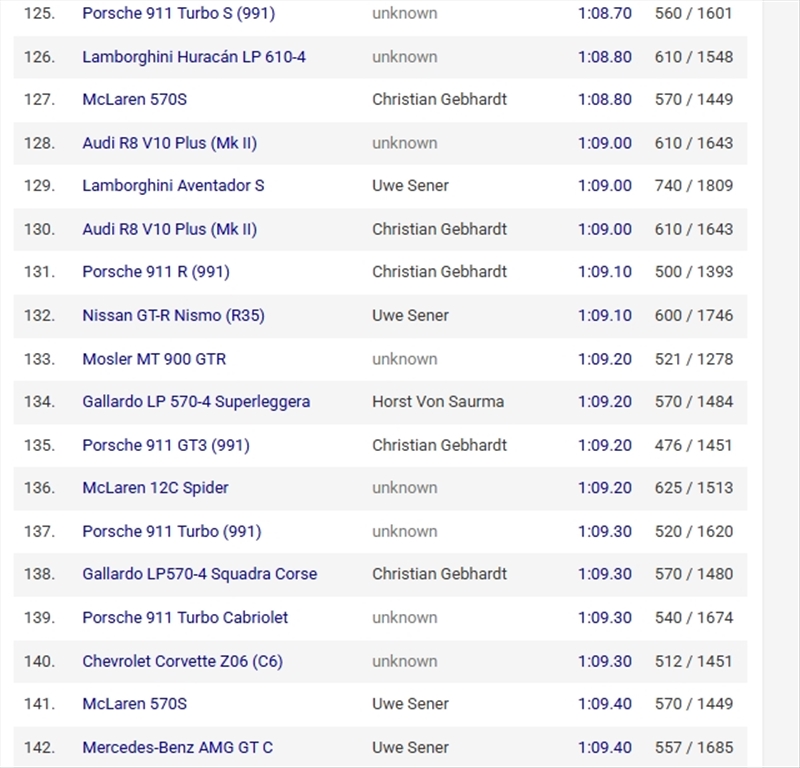The image size is (800, 768).
Task: Go to Nissan GT-R Nismo (R35)
Action: click(173, 315)
